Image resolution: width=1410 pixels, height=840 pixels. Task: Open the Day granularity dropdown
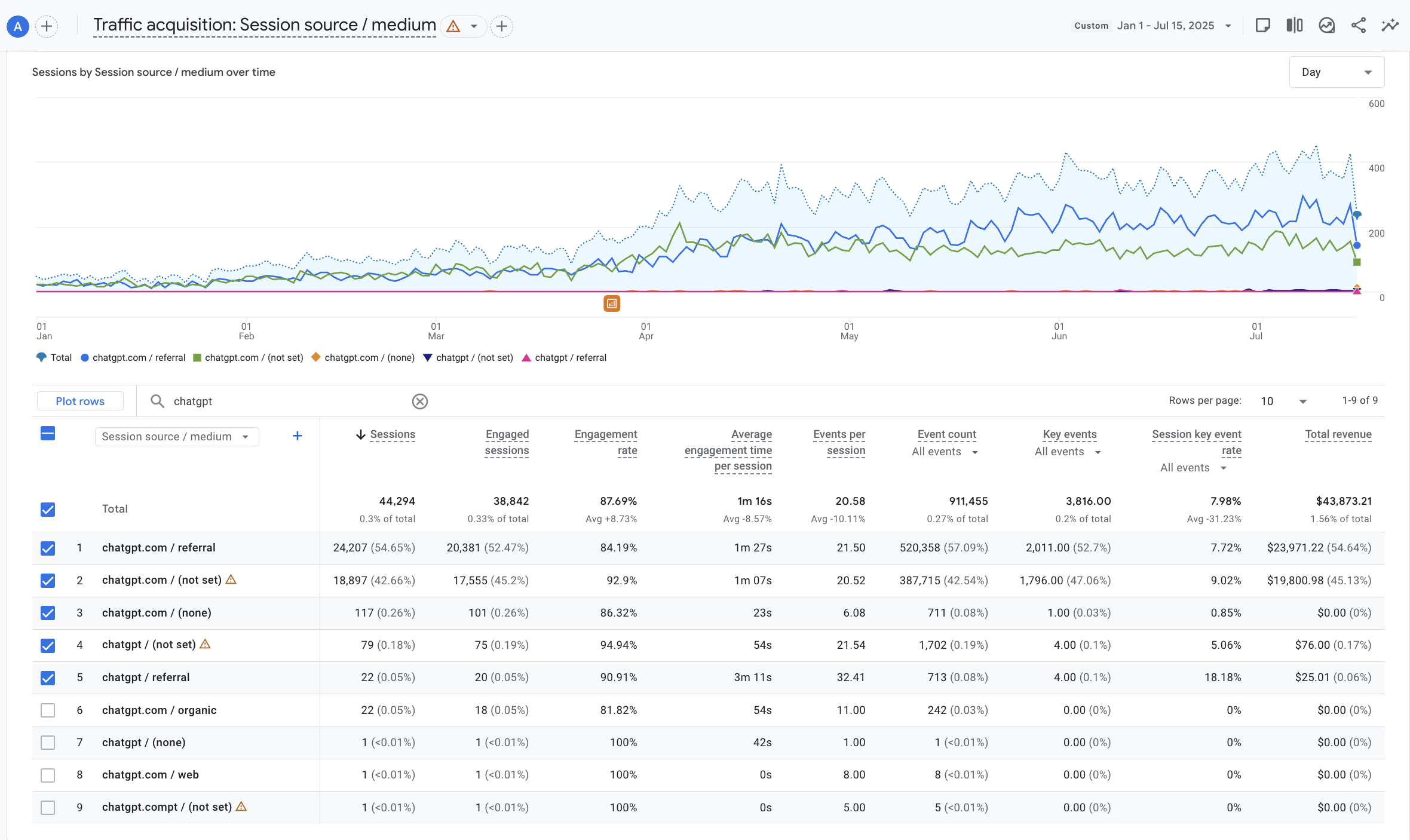[x=1337, y=72]
